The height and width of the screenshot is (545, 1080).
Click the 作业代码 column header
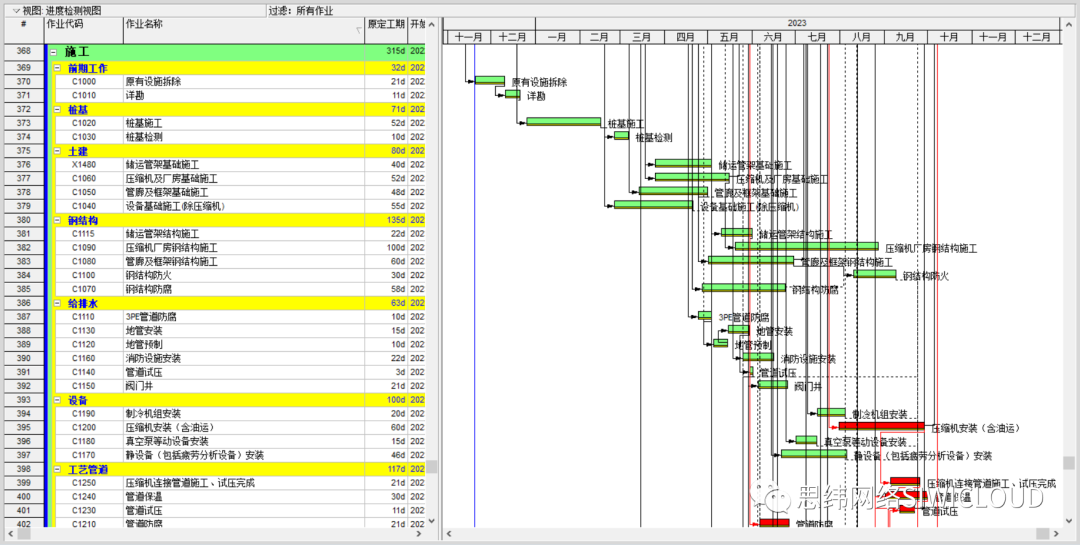83,30
